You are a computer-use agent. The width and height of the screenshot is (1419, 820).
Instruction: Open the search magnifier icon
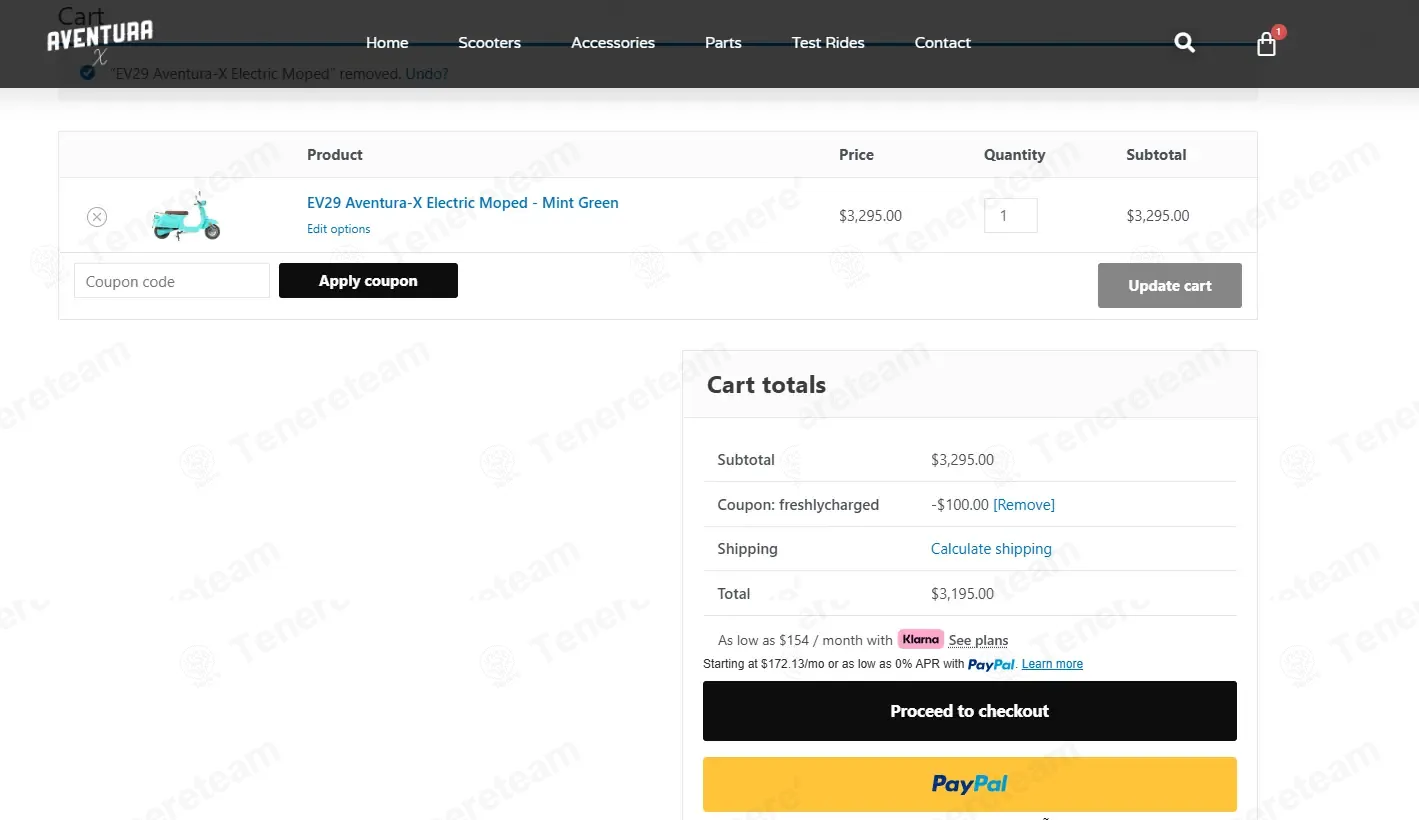[x=1184, y=42]
